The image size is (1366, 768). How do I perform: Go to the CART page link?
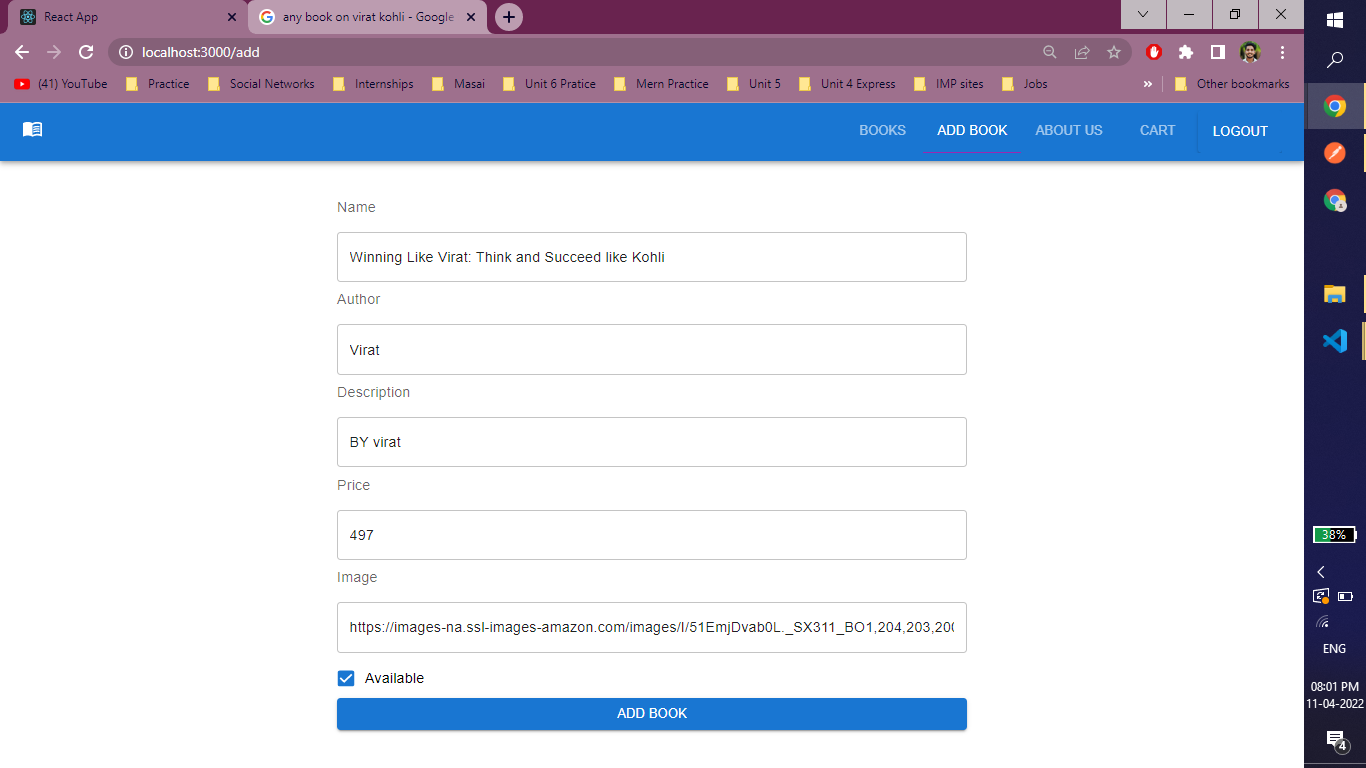pyautogui.click(x=1157, y=130)
